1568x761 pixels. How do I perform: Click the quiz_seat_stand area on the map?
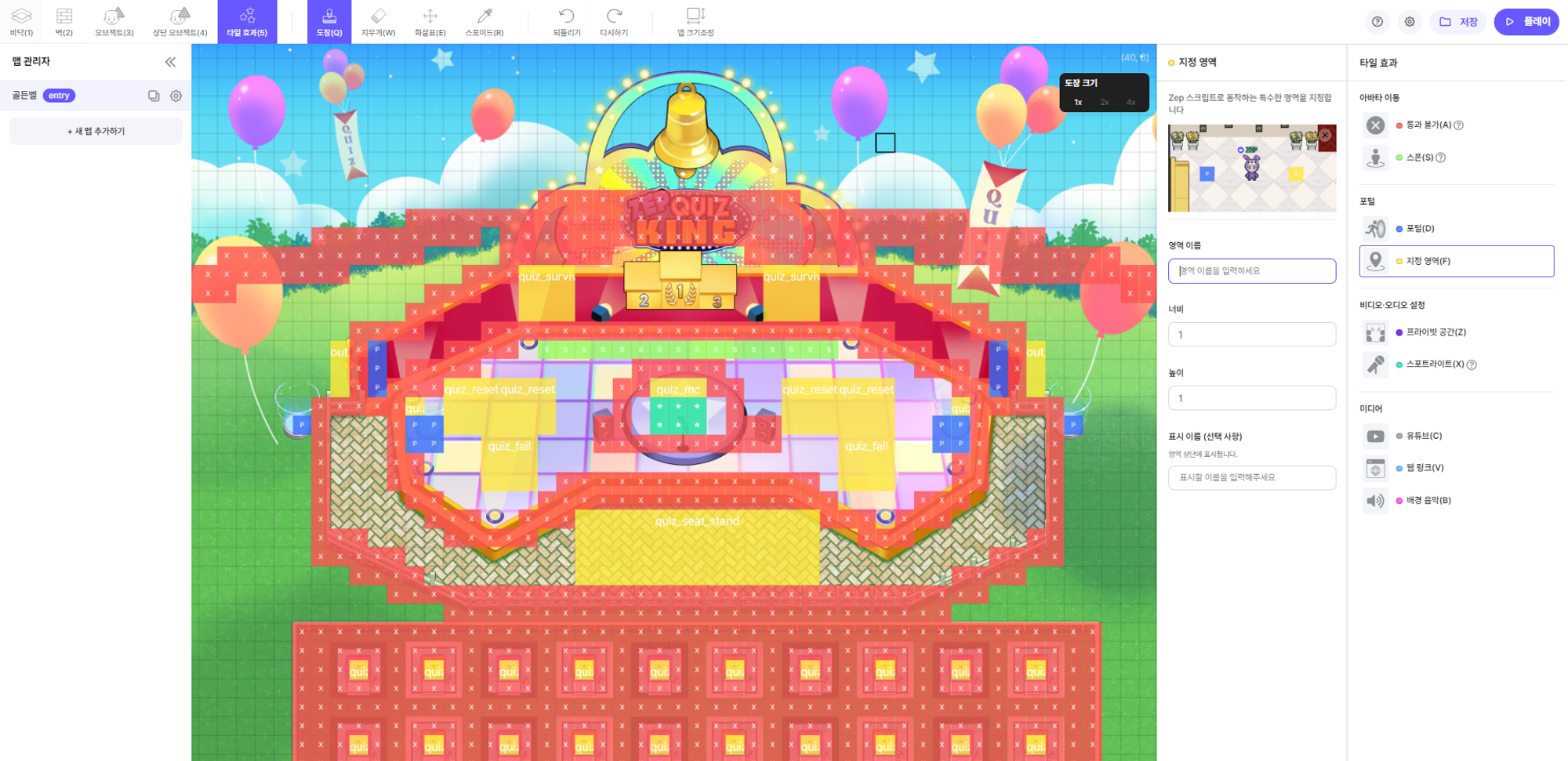(697, 546)
